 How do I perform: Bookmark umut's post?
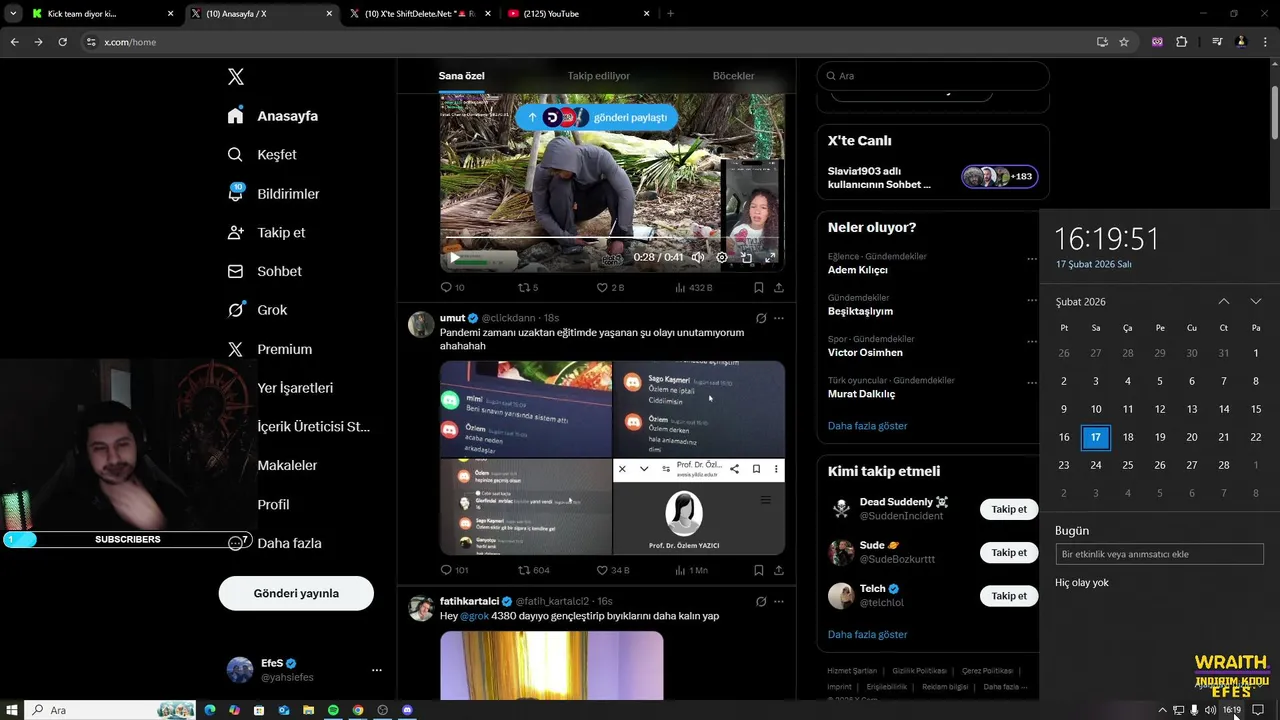click(759, 570)
